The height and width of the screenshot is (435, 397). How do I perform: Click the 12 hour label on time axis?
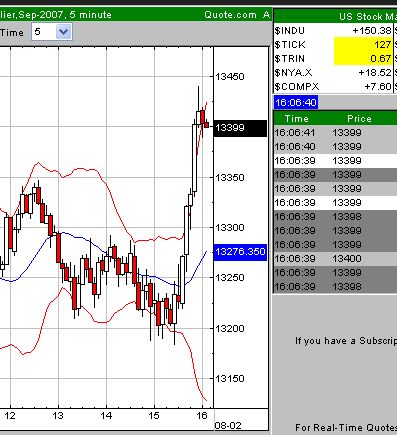coord(10,416)
